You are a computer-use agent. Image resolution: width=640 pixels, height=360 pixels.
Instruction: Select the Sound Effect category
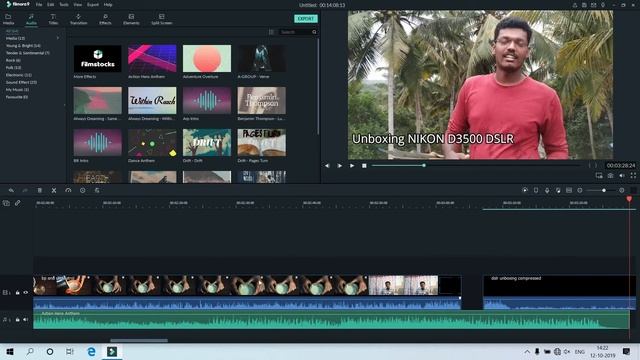pyautogui.click(x=21, y=82)
